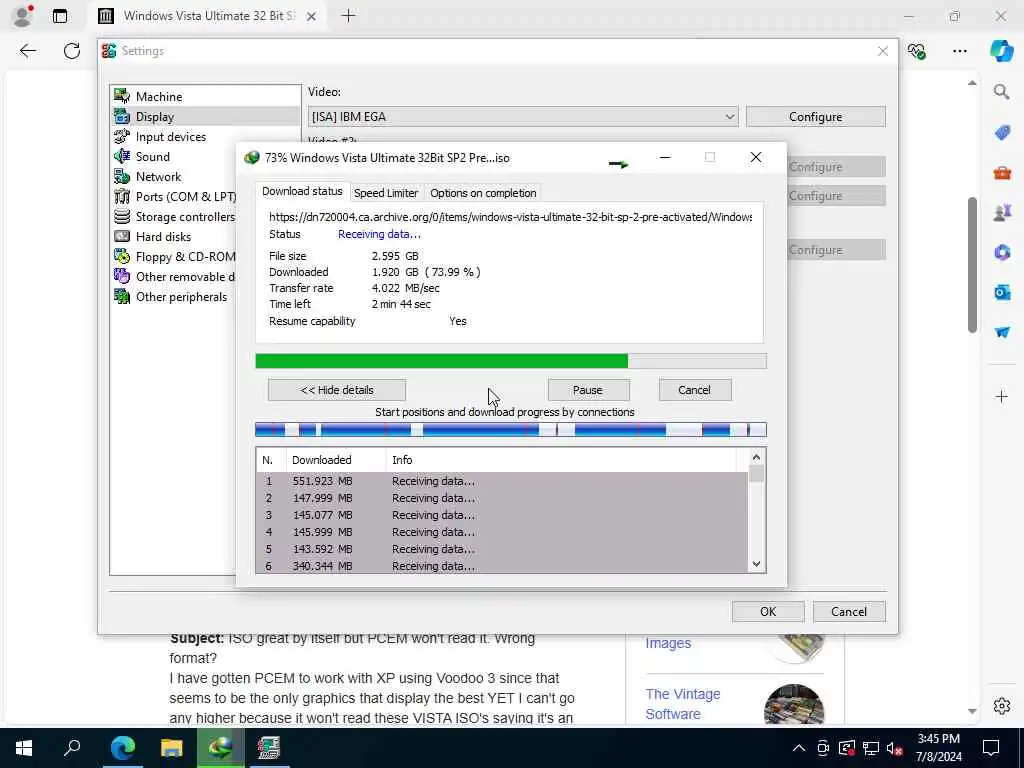Open the notification center icon

(991, 748)
